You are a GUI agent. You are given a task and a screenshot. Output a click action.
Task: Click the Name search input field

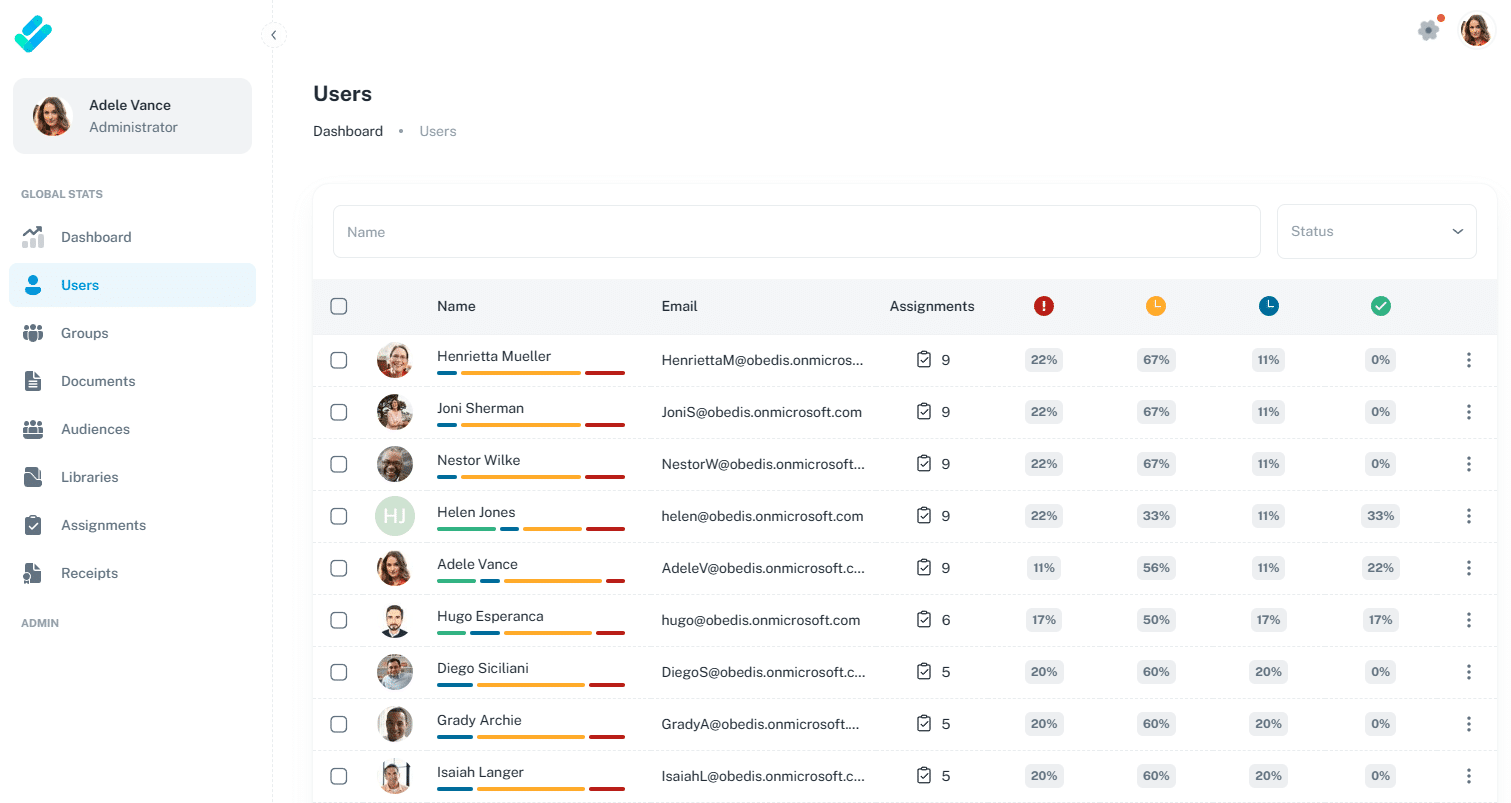coord(796,232)
